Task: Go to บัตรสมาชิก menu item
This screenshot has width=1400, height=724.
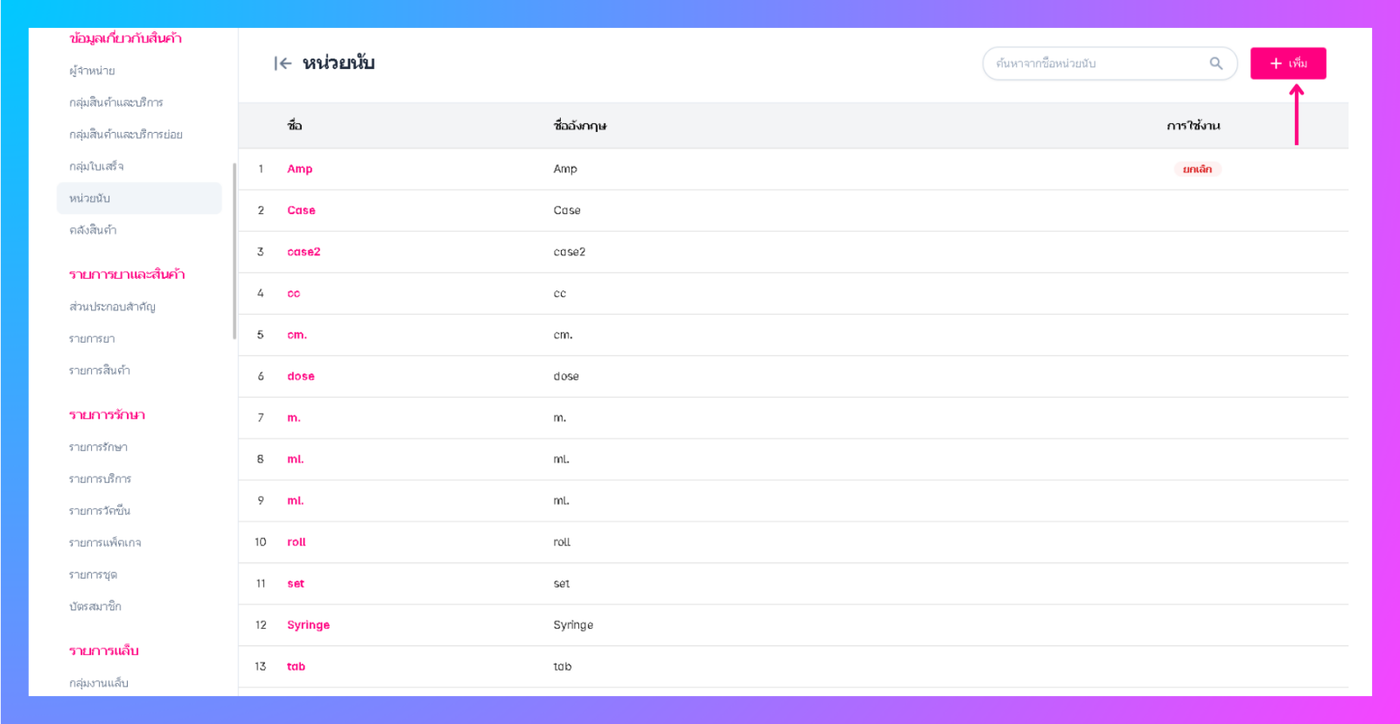Action: tap(95, 607)
